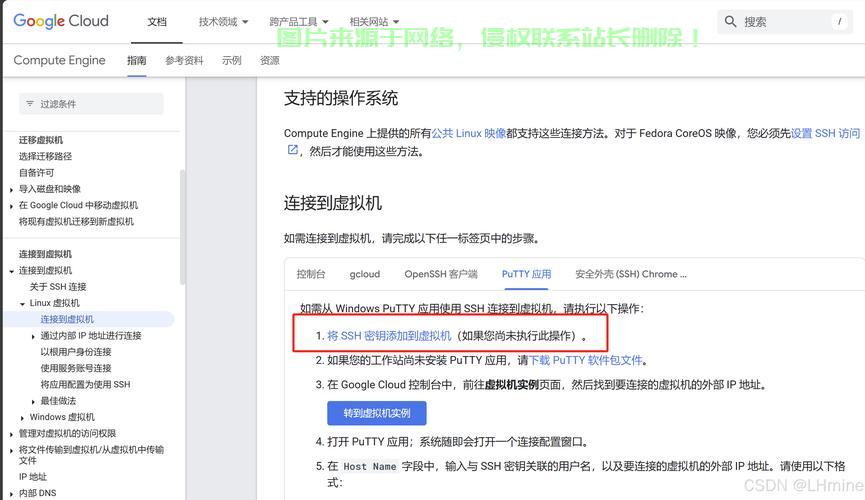Image resolution: width=865 pixels, height=500 pixels.
Task: Expand 通过内部 IP 地址进行连接 item
Action: click(x=33, y=336)
